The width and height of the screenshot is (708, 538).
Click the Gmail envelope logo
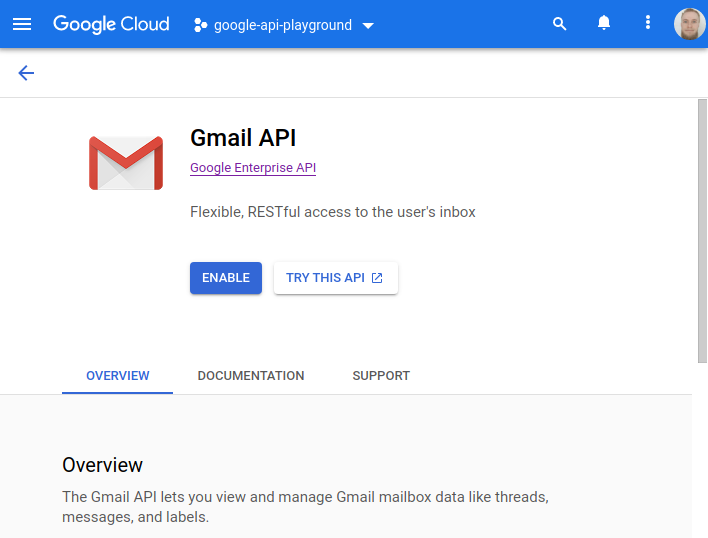coord(125,163)
